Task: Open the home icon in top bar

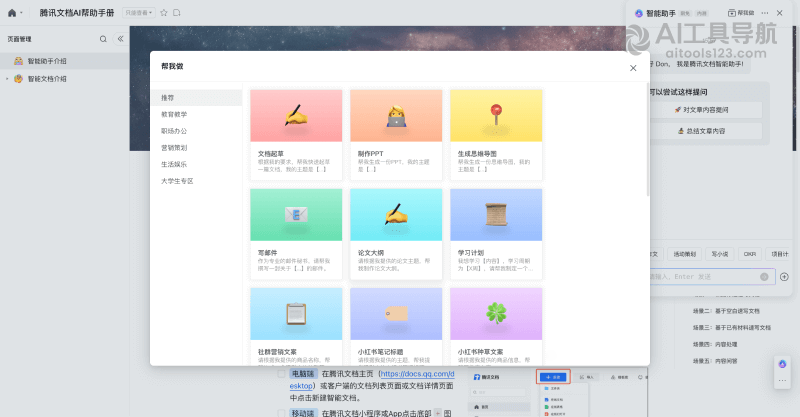Action: click(12, 13)
